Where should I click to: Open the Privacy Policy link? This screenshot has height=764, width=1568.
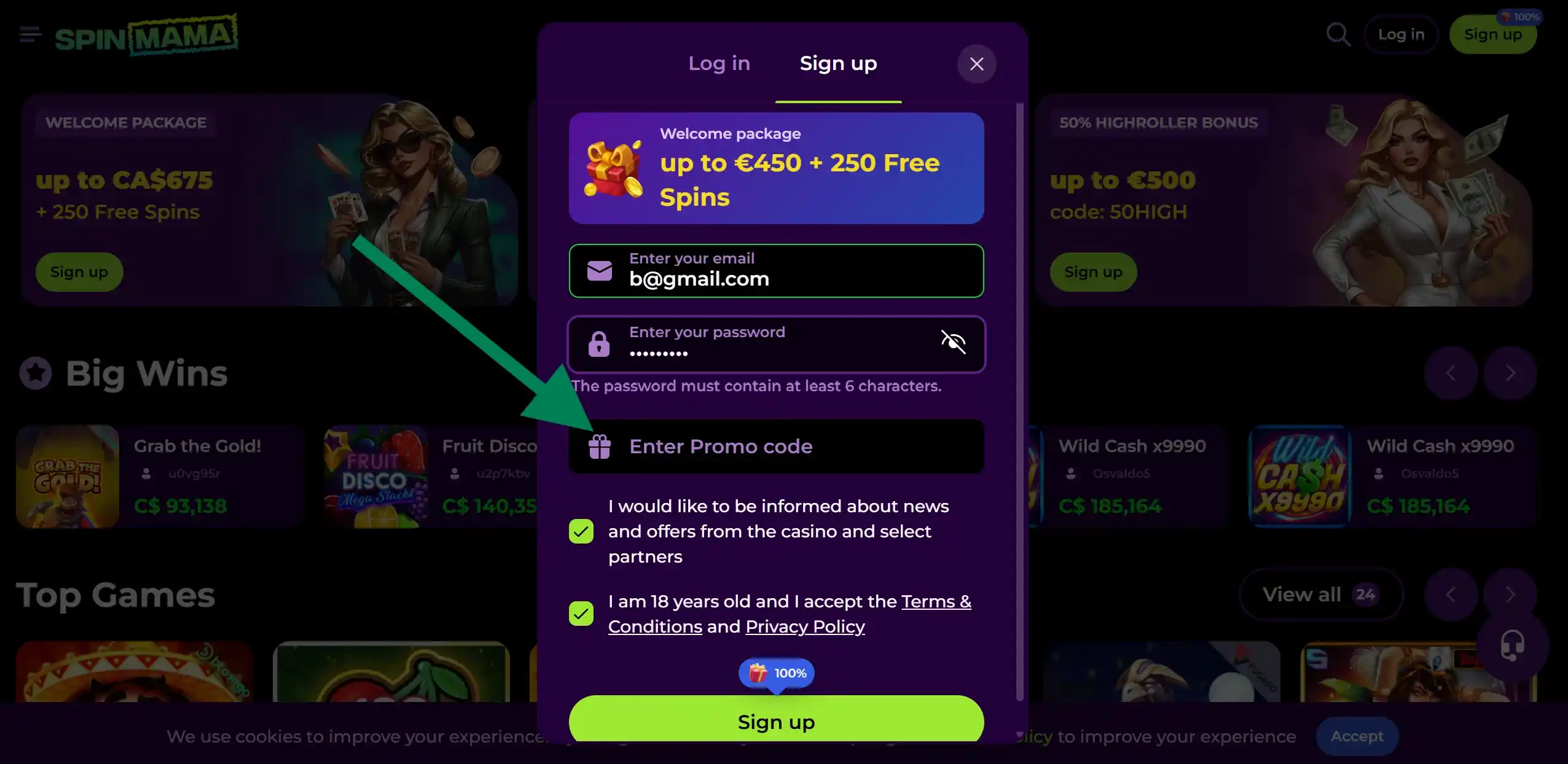click(x=805, y=626)
